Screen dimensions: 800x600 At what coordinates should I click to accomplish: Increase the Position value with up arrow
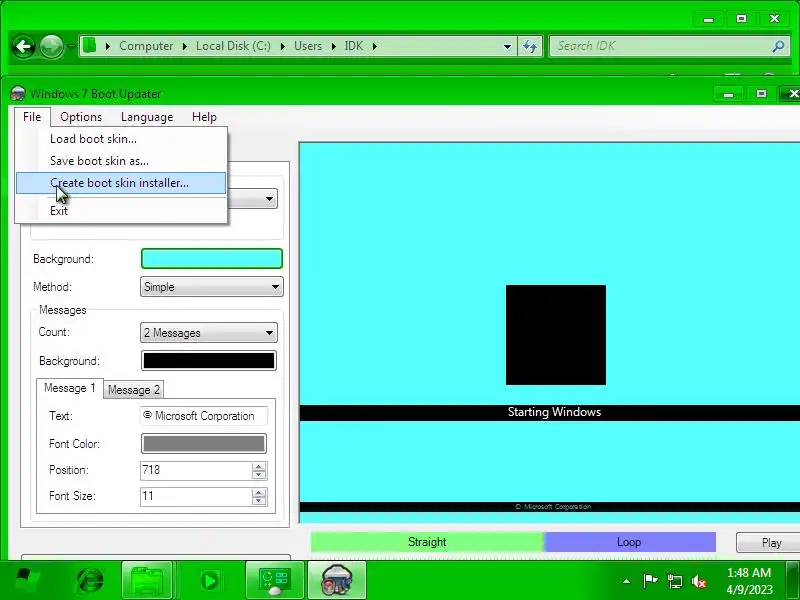click(259, 466)
